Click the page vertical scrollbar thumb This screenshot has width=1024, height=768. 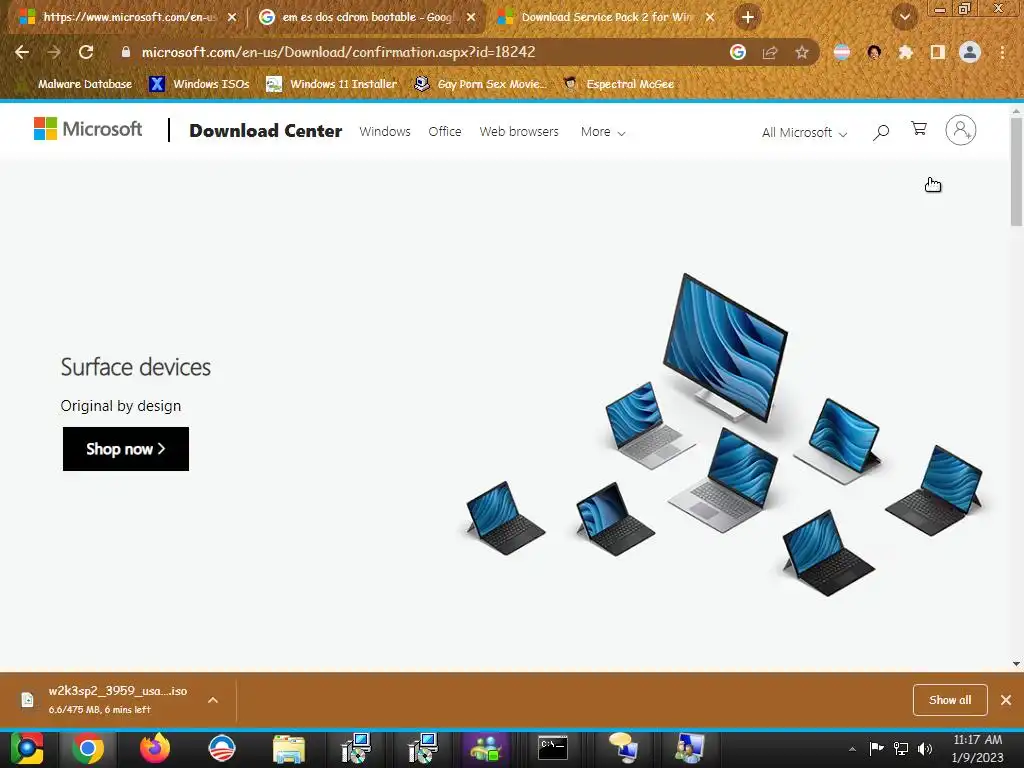click(1016, 172)
